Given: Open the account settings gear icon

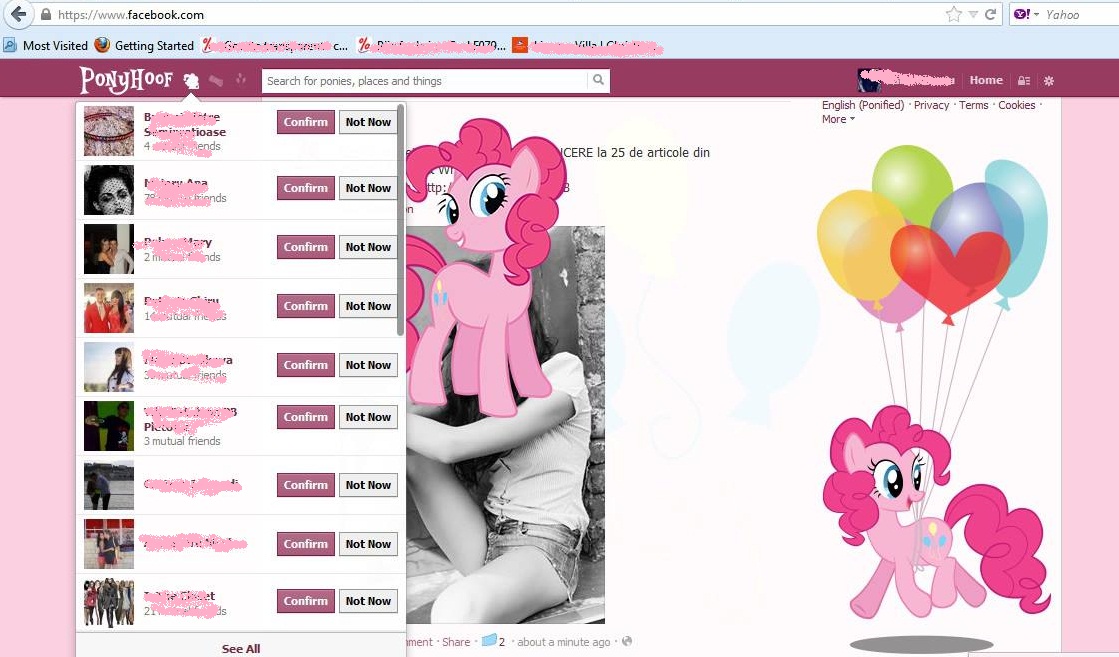Looking at the screenshot, I should pos(1049,81).
